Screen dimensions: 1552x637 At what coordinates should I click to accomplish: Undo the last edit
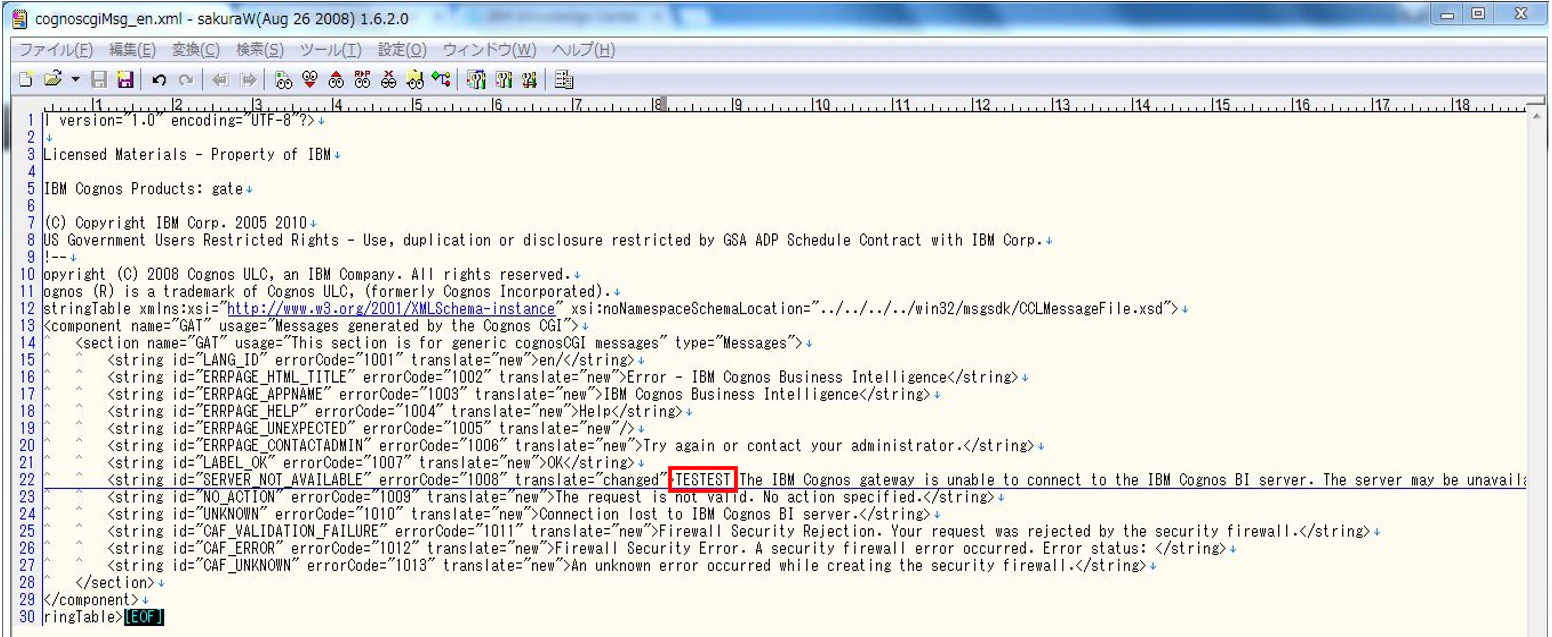pos(159,79)
